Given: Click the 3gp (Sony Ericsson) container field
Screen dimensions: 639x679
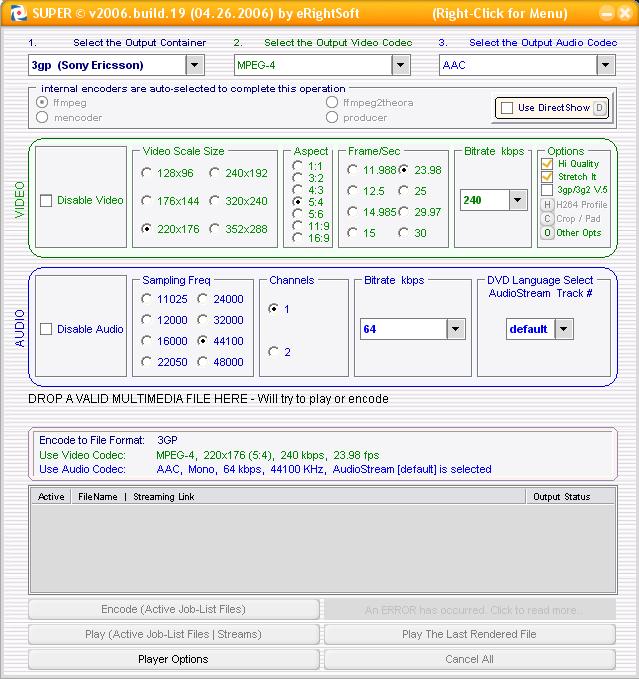Looking at the screenshot, I should click(107, 65).
